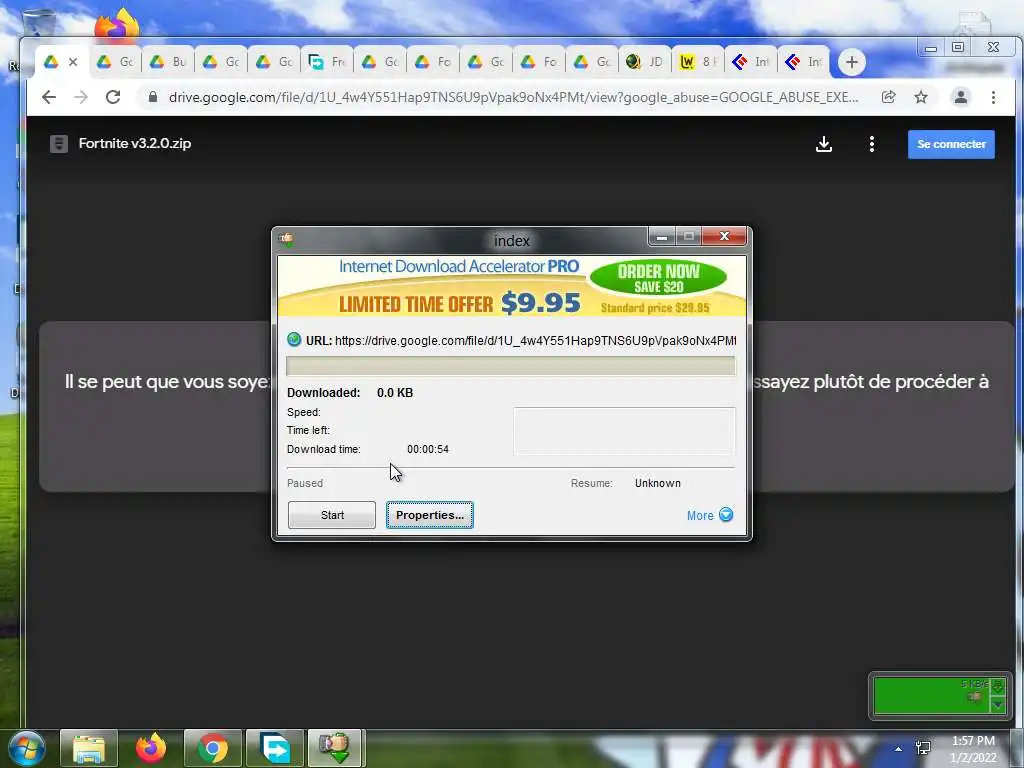
Task: Switch to the '8 F' tab
Action: coord(697,62)
